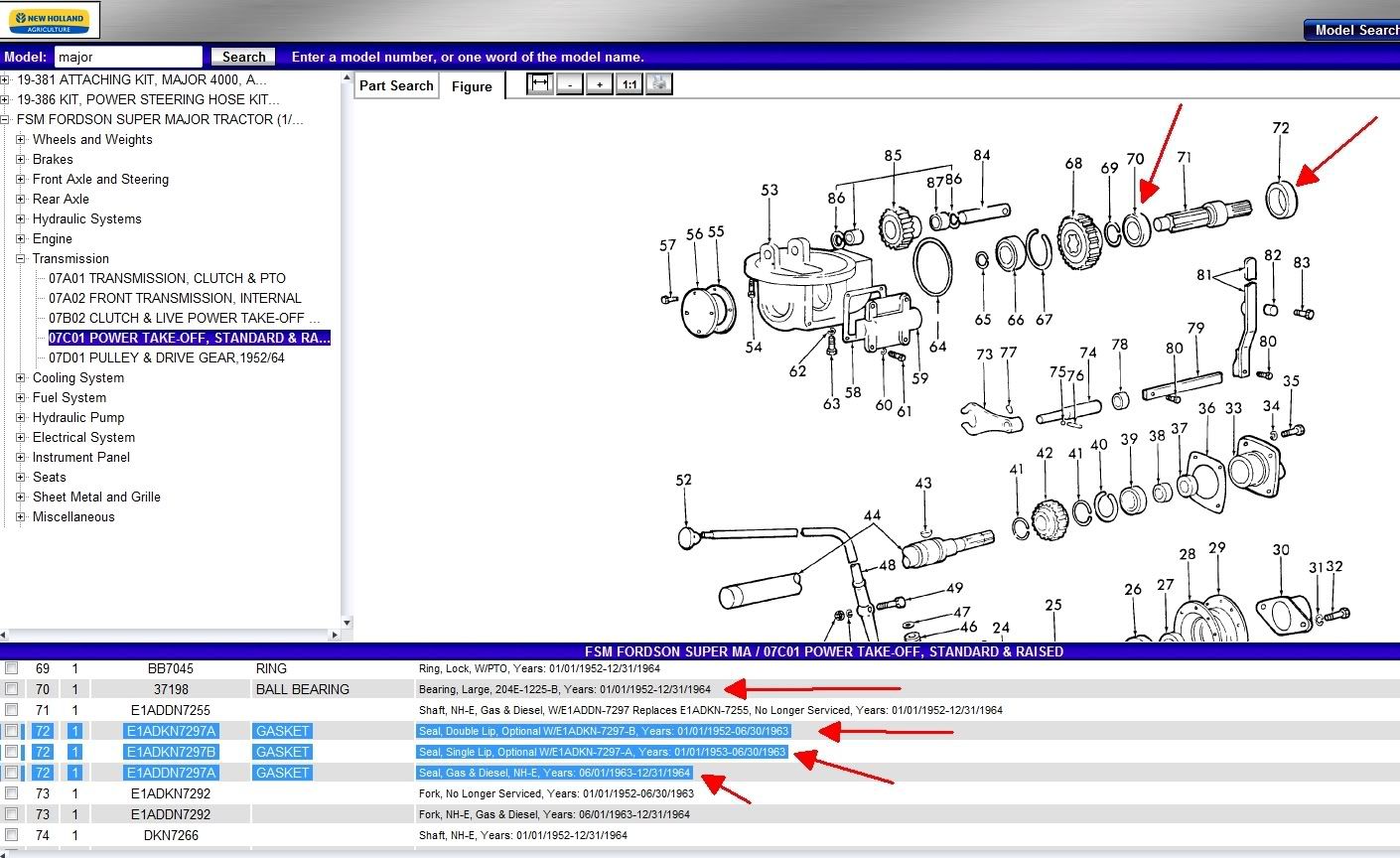Print the parts figure
Screen dimensions: 1400x858
[658, 84]
